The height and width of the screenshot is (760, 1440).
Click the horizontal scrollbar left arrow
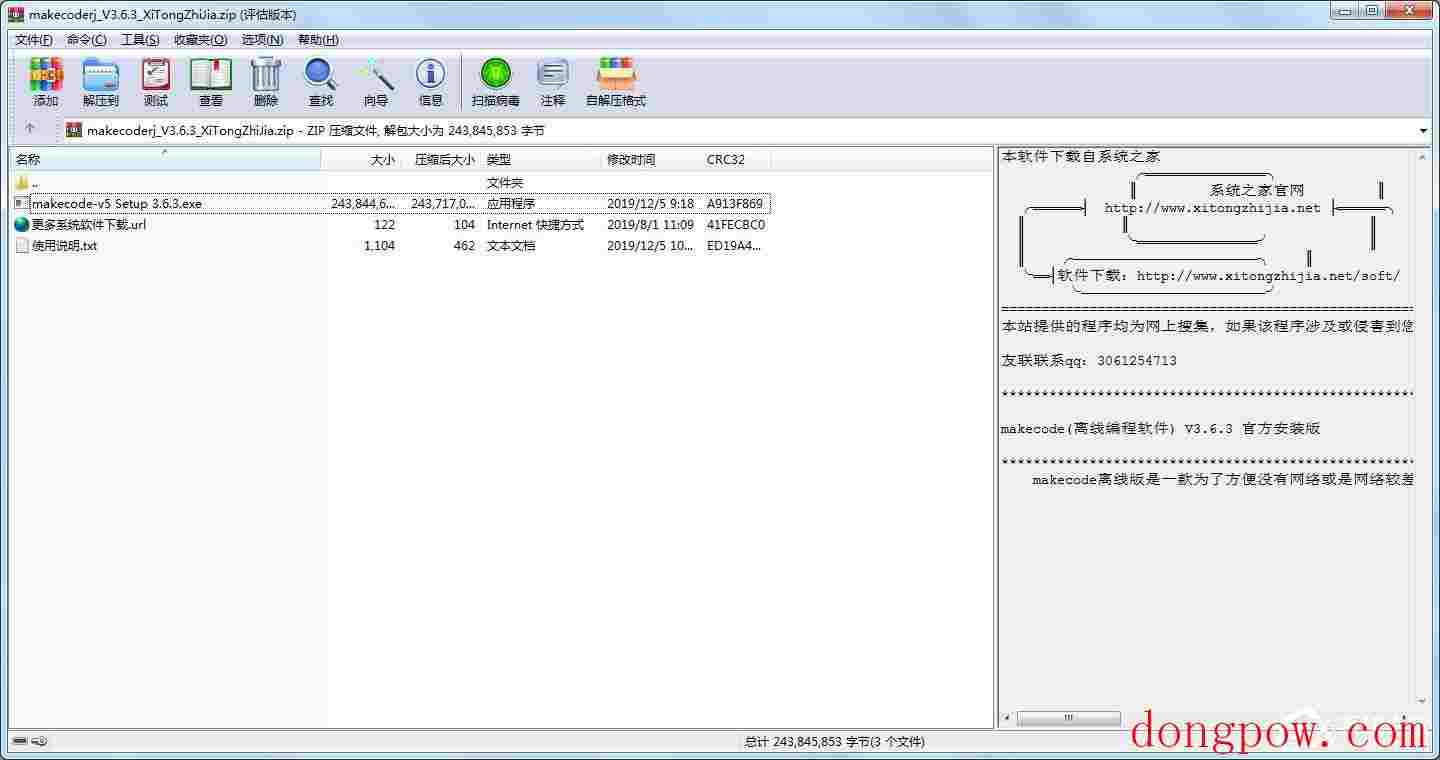pyautogui.click(x=1008, y=718)
